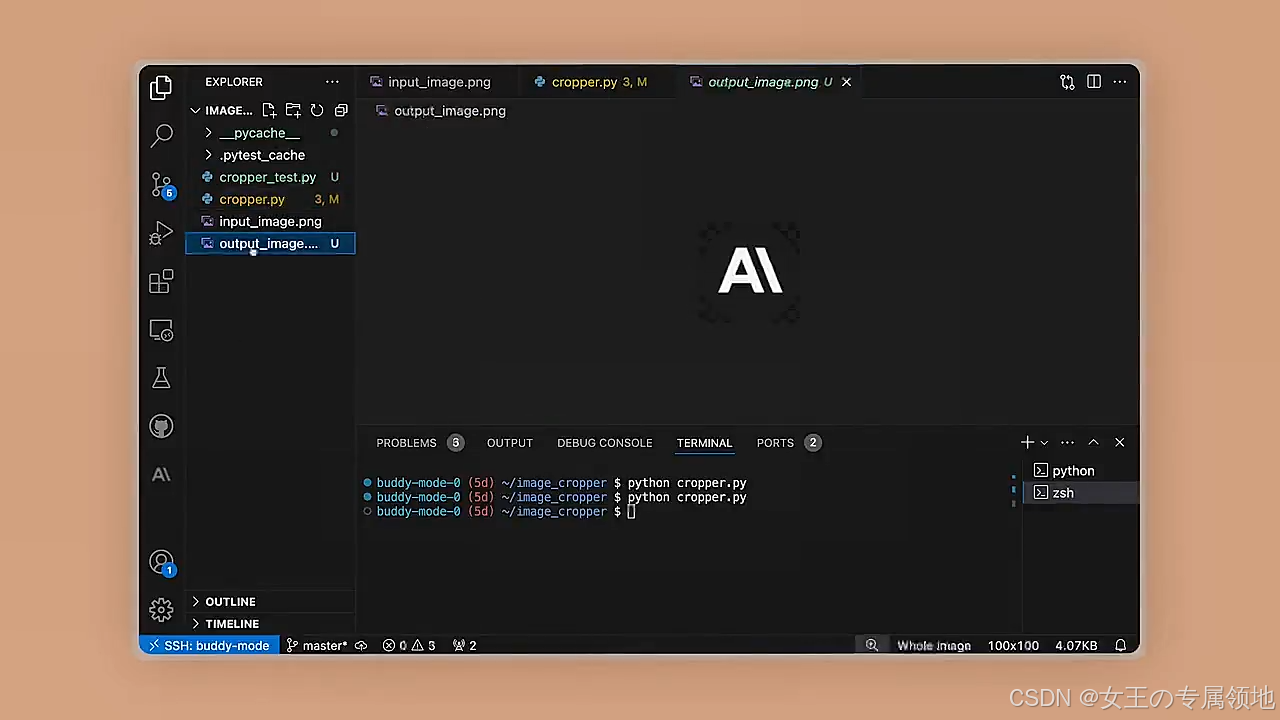Split the editor to the right
The height and width of the screenshot is (720, 1280).
(x=1094, y=82)
